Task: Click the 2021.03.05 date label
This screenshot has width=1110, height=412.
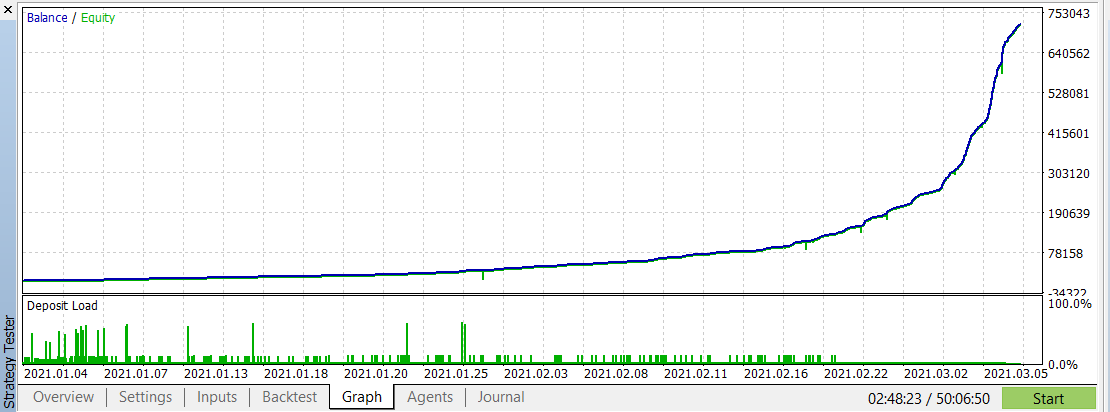Action: [1016, 374]
